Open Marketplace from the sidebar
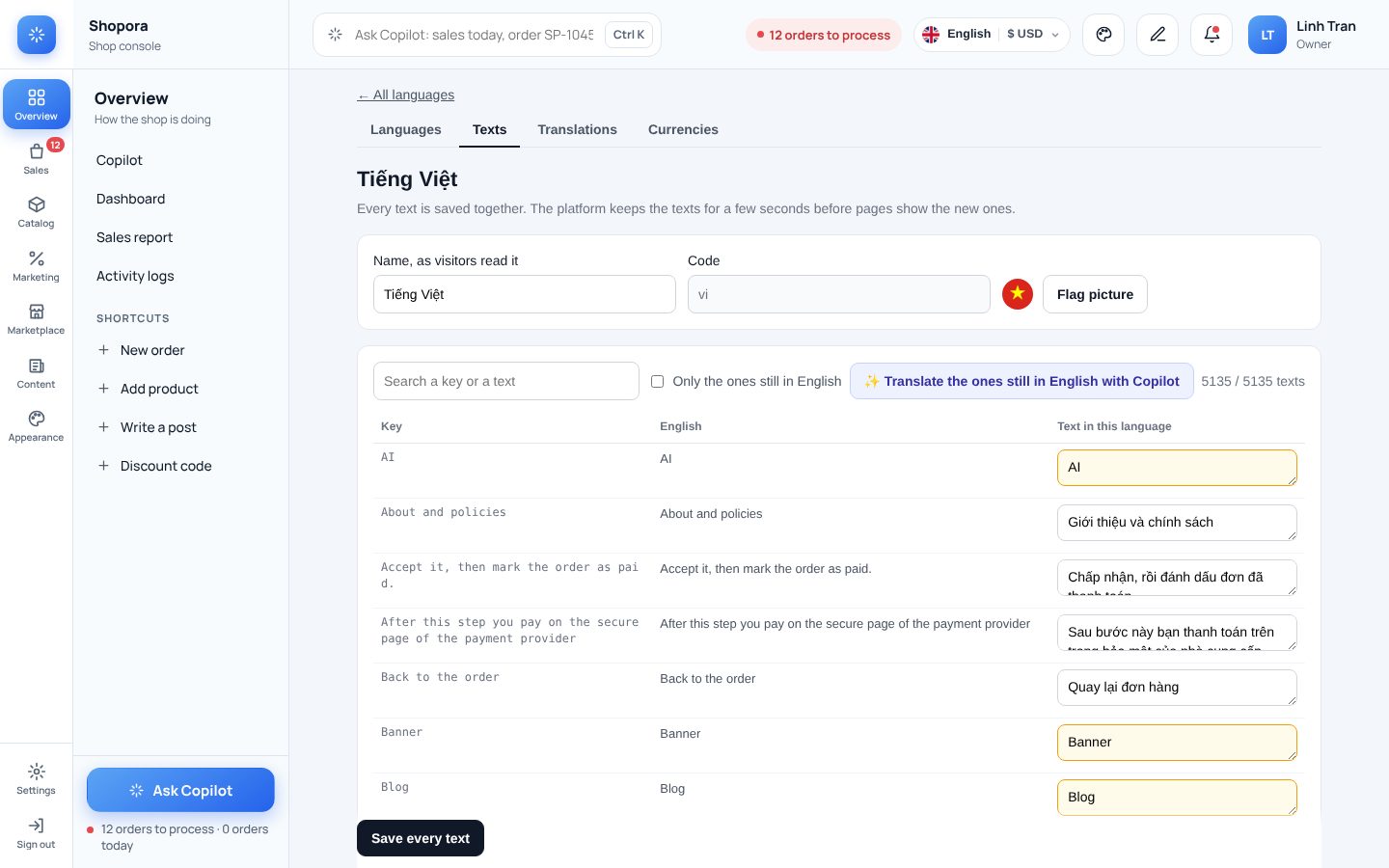The image size is (1389, 868). (36, 318)
